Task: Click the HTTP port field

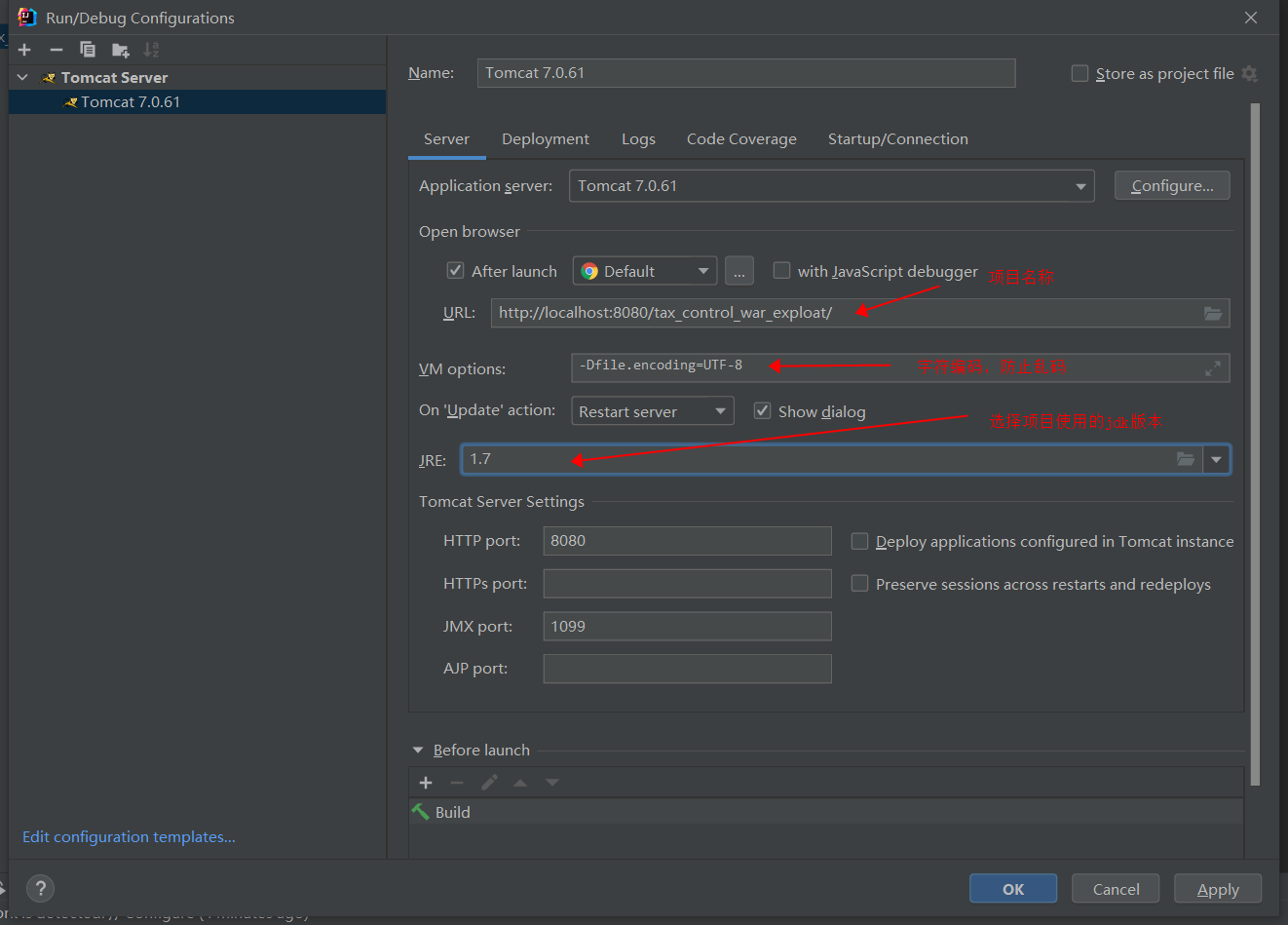Action: [x=687, y=541]
